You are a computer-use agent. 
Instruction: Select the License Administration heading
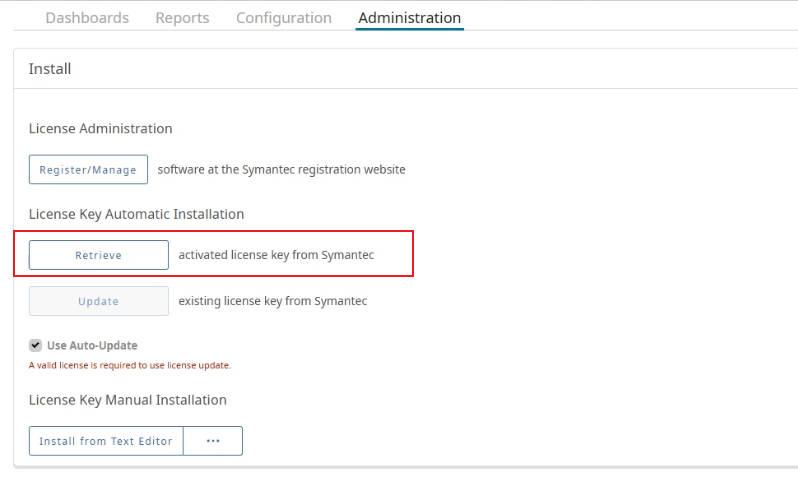(x=100, y=128)
